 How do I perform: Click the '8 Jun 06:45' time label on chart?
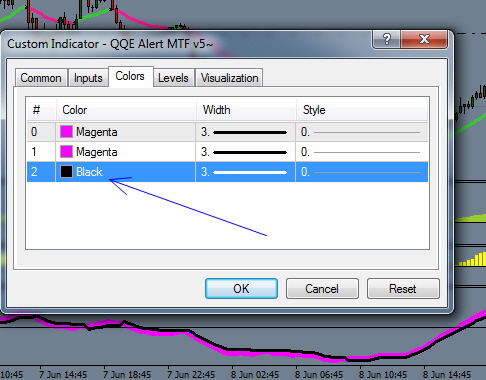click(x=319, y=375)
